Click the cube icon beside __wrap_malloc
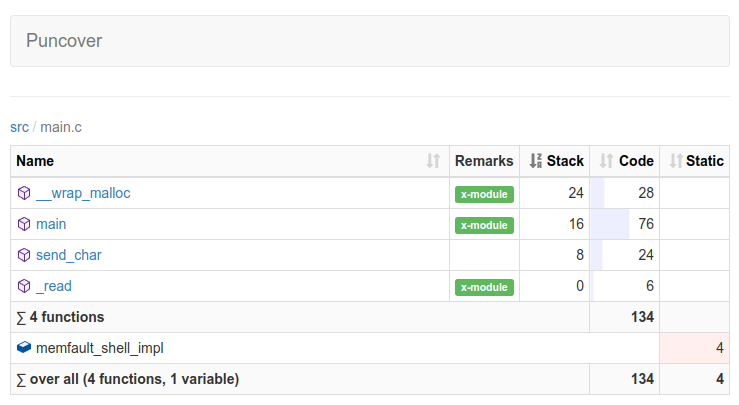 (x=24, y=193)
